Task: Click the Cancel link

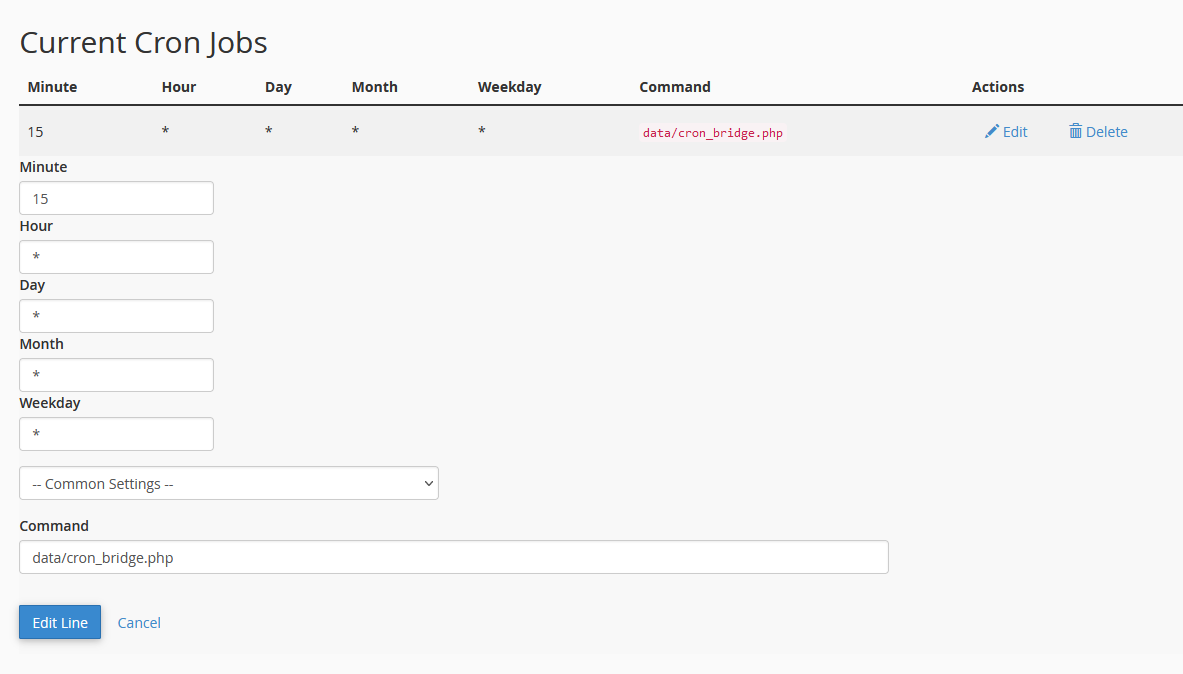Action: [x=139, y=622]
